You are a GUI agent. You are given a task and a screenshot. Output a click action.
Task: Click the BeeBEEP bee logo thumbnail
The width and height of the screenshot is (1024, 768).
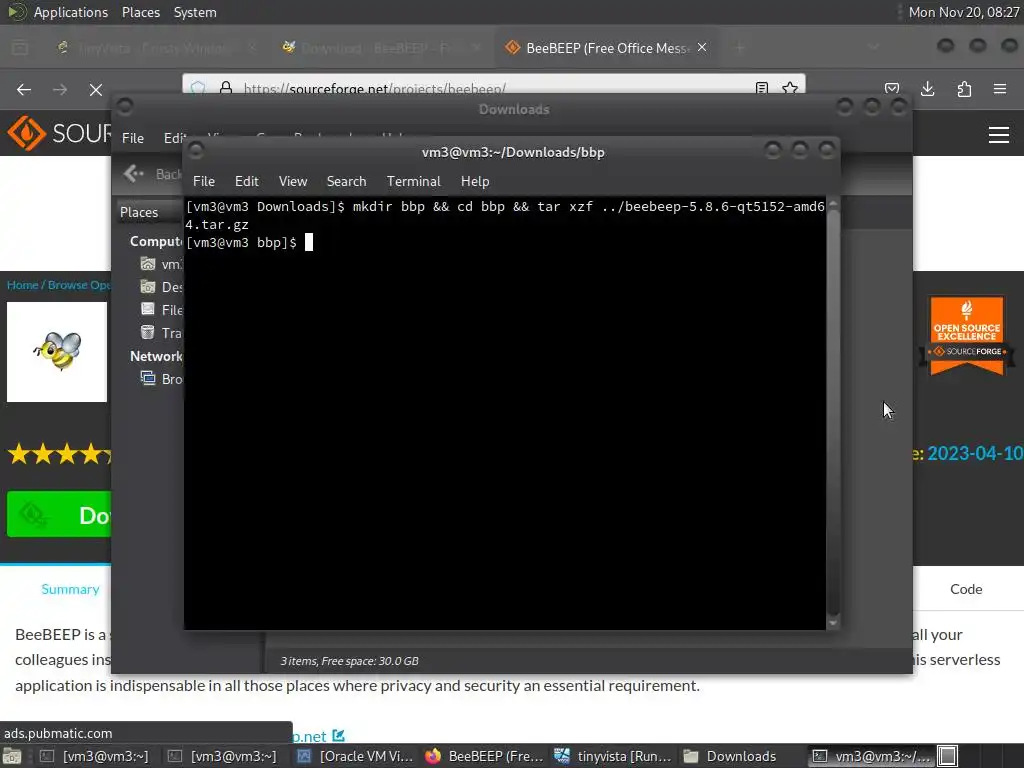57,352
